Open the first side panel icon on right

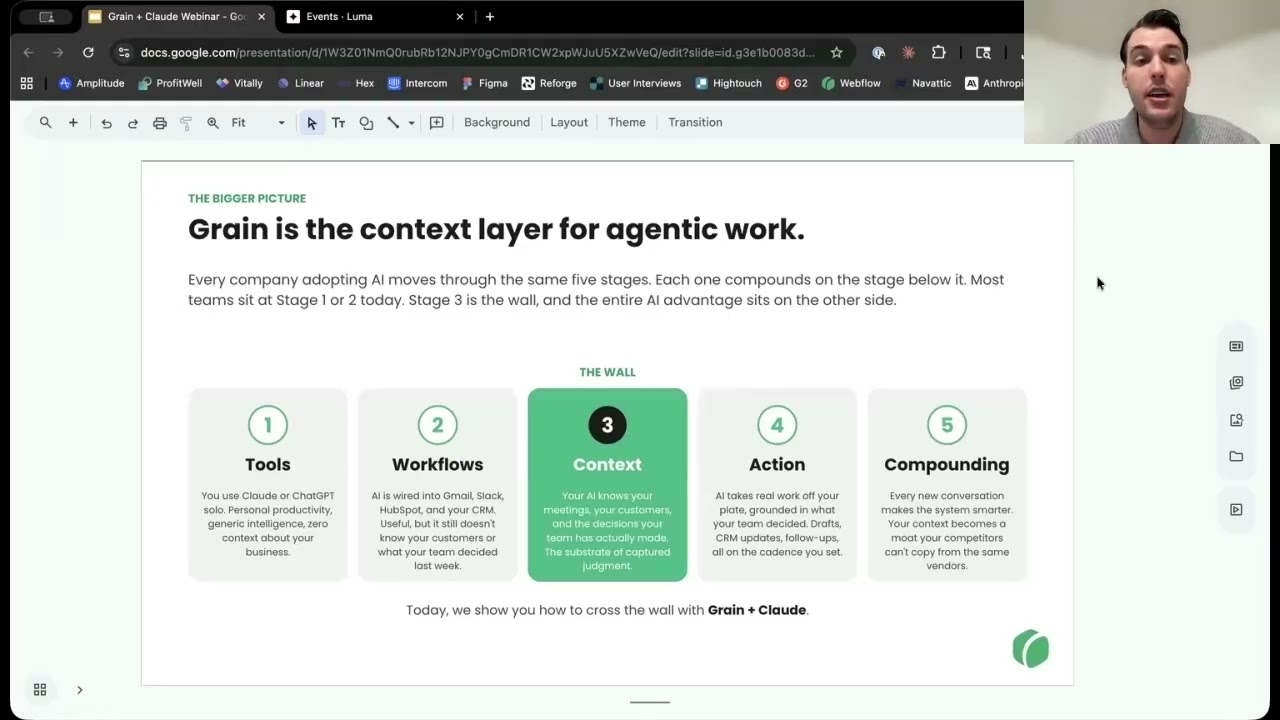1236,346
